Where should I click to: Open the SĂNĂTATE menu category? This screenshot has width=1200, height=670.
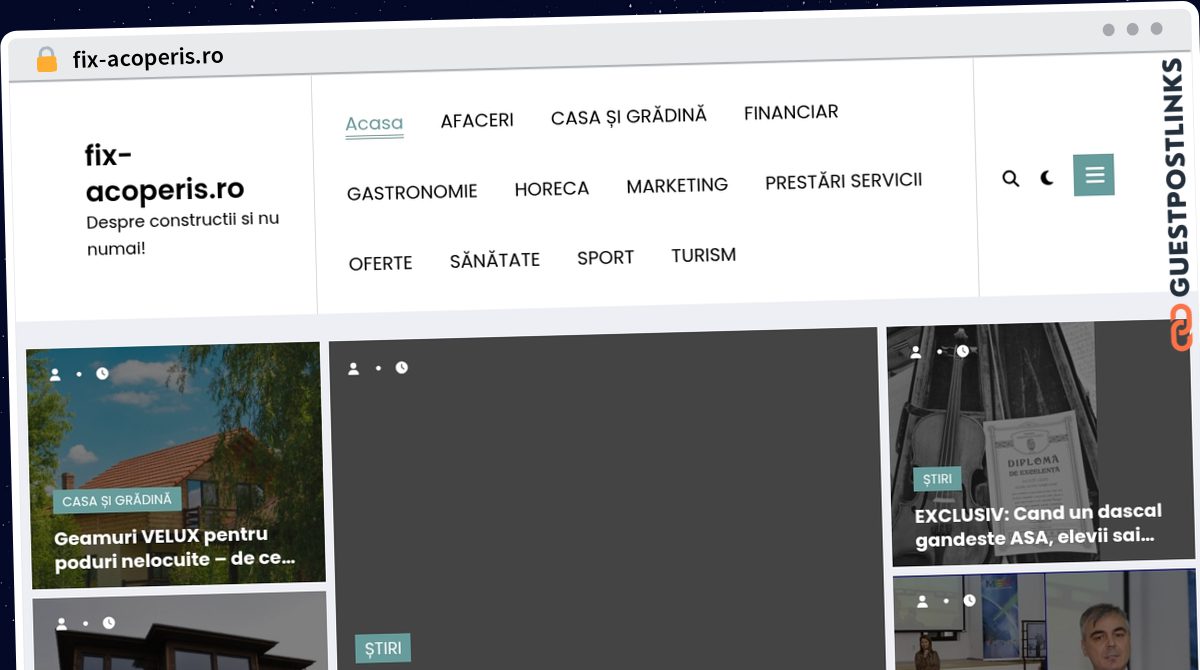[495, 261]
